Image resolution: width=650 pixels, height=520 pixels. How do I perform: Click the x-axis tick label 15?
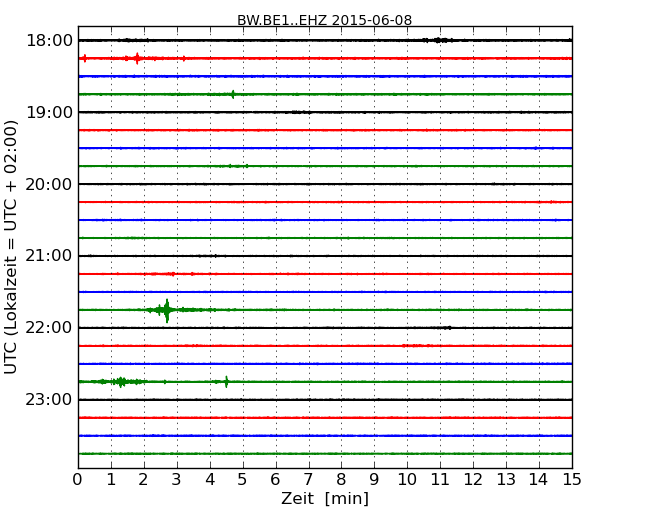point(572,480)
